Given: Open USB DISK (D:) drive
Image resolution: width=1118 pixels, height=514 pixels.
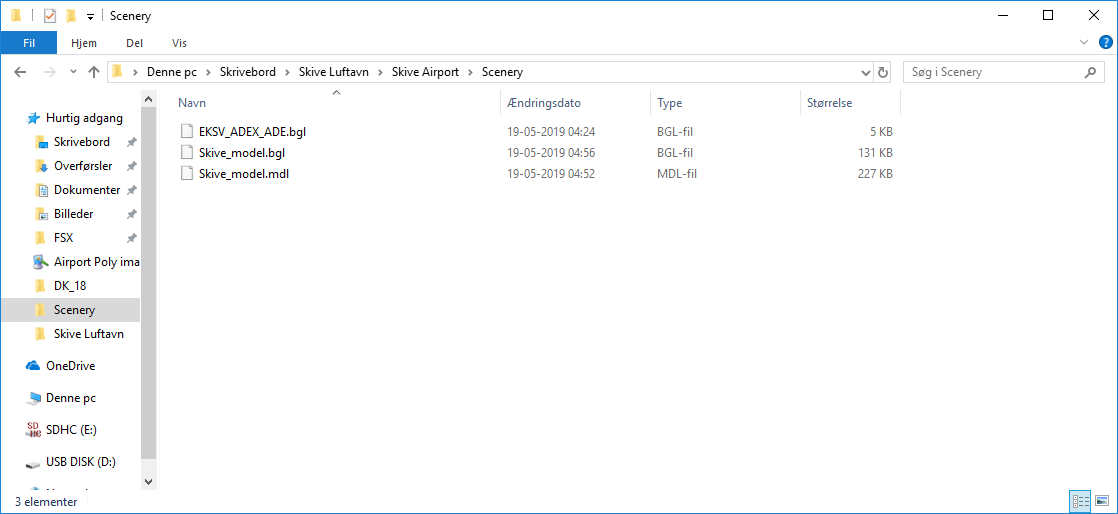Looking at the screenshot, I should point(81,461).
